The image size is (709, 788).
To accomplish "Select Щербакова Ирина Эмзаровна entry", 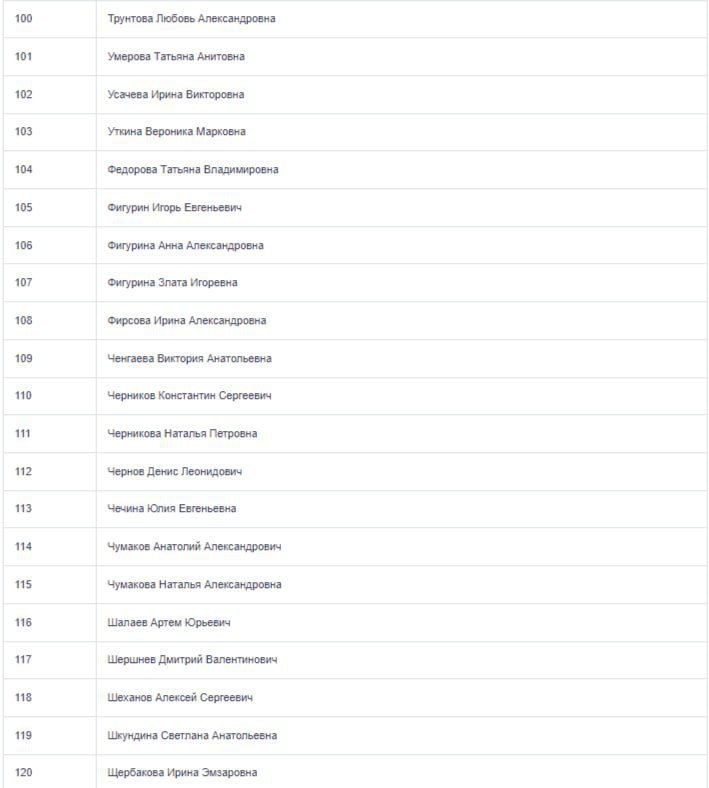I will 182,773.
